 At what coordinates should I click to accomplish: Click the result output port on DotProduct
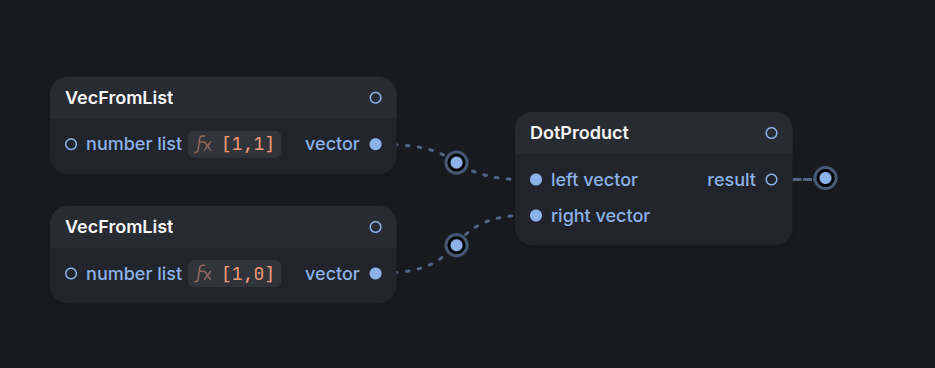click(x=771, y=180)
